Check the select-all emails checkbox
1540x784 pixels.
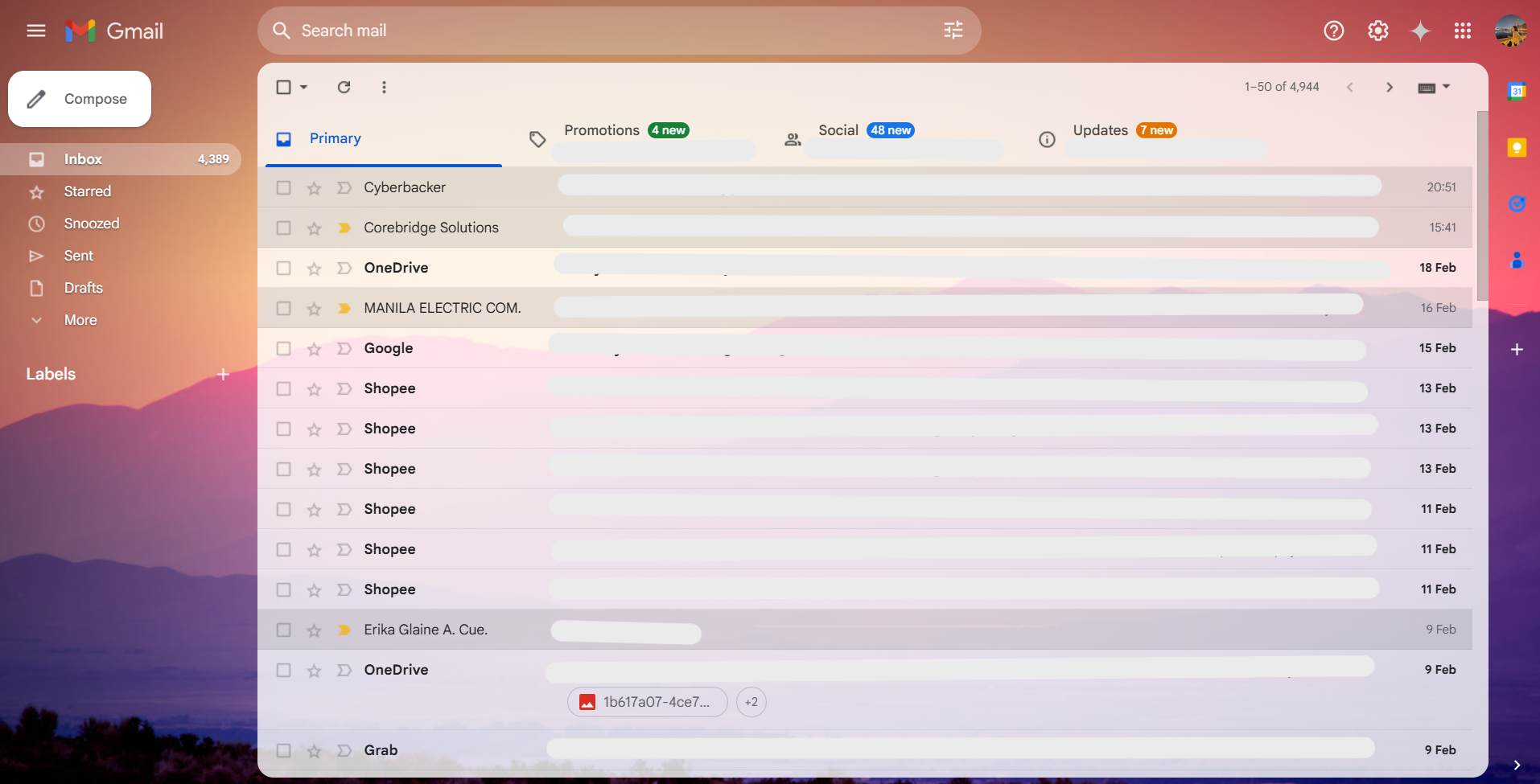283,87
